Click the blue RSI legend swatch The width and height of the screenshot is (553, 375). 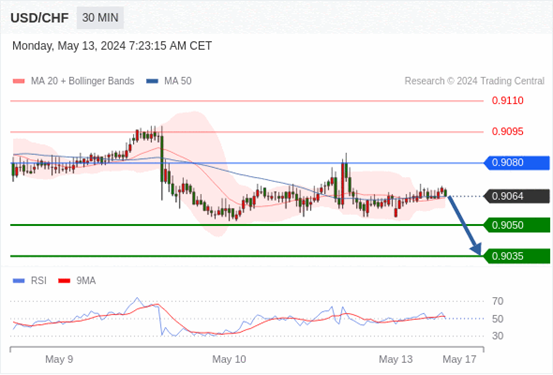click(19, 281)
